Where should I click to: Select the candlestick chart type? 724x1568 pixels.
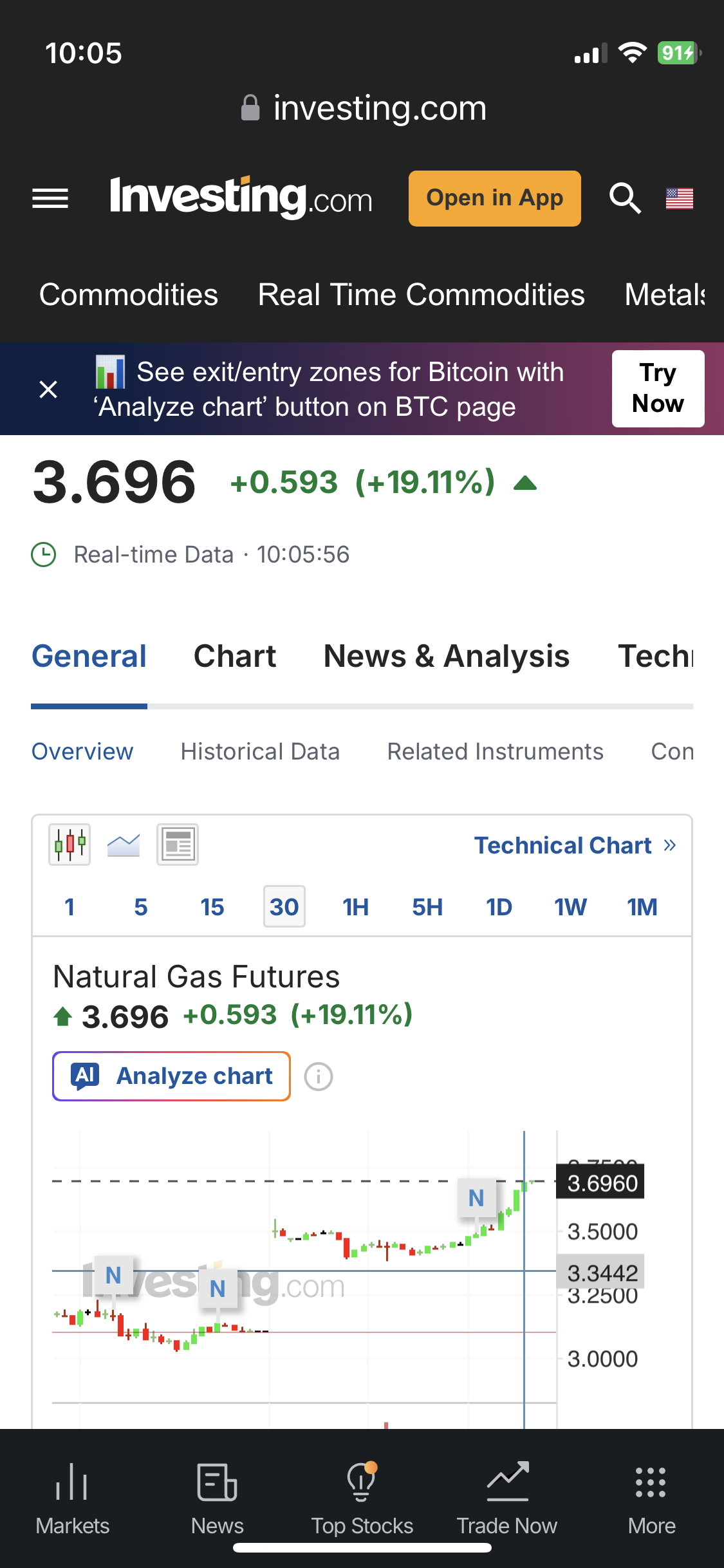pos(70,844)
